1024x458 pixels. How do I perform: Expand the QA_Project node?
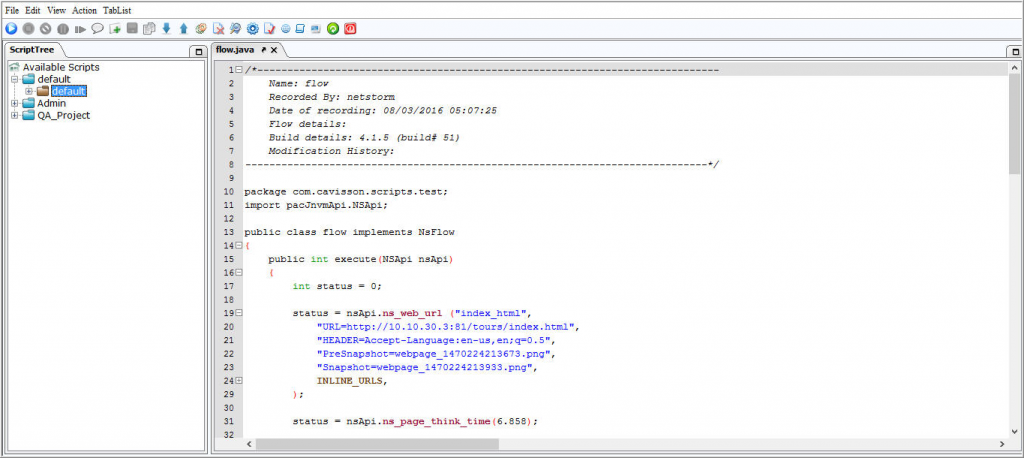(x=15, y=115)
